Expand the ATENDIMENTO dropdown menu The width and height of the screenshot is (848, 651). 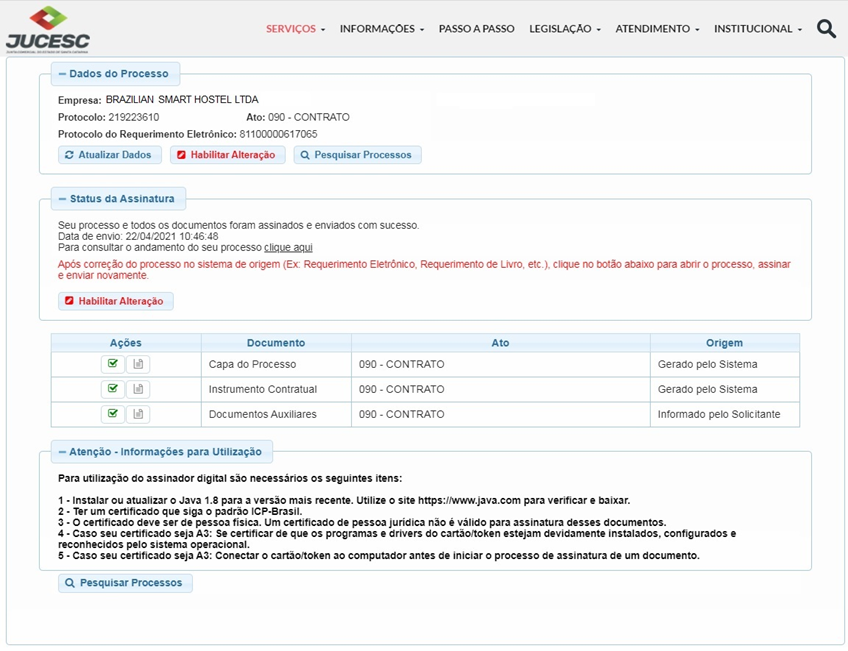pos(657,29)
